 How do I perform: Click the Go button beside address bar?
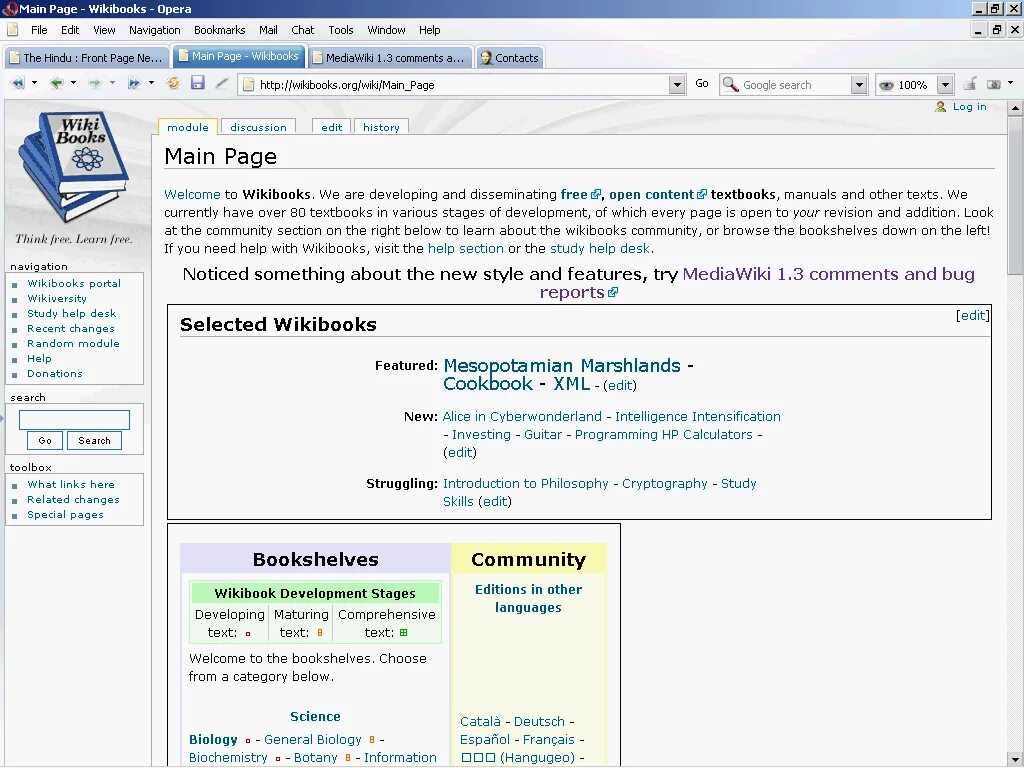coord(702,84)
